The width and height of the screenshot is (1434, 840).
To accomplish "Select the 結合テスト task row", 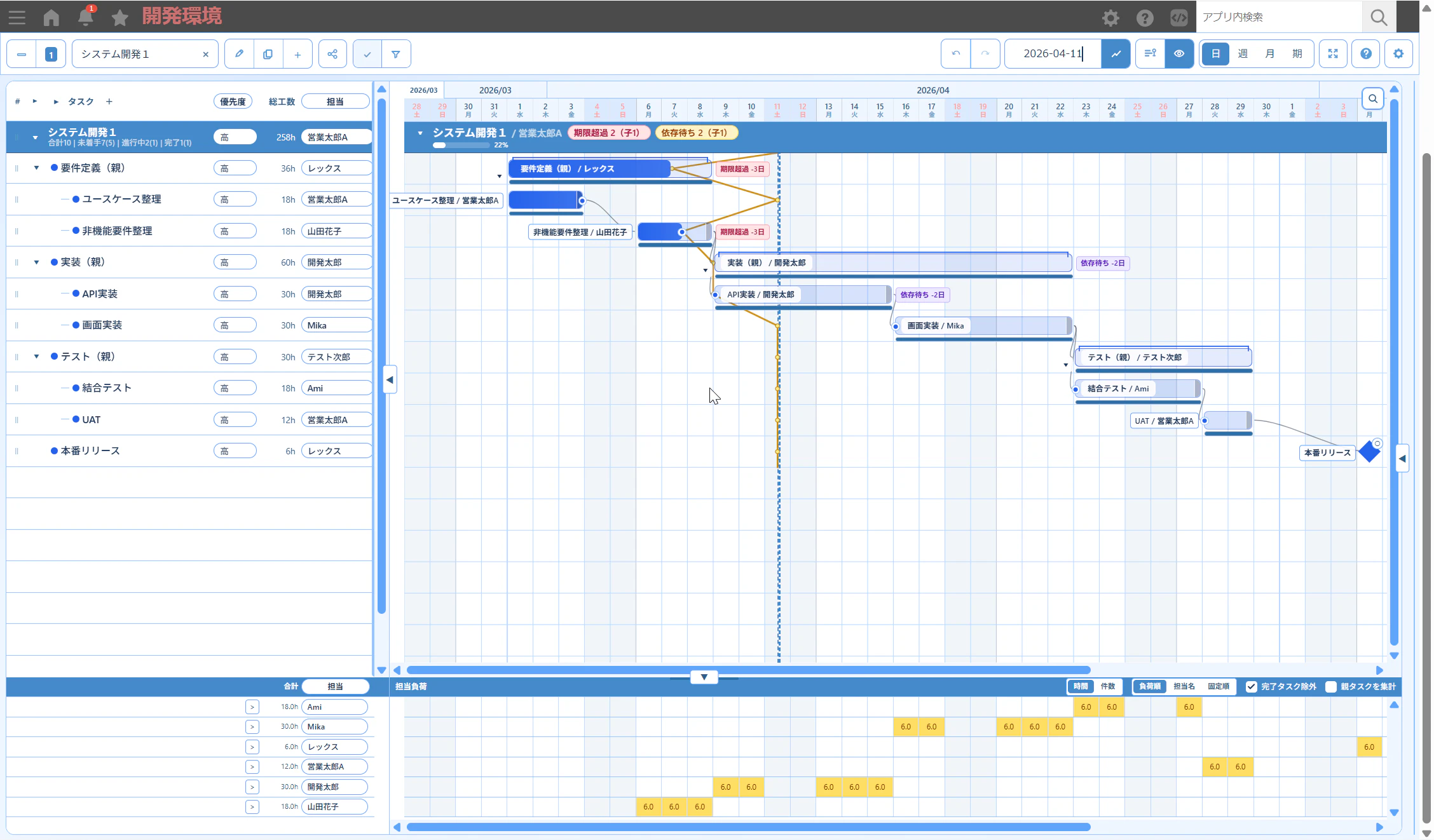I will point(189,388).
